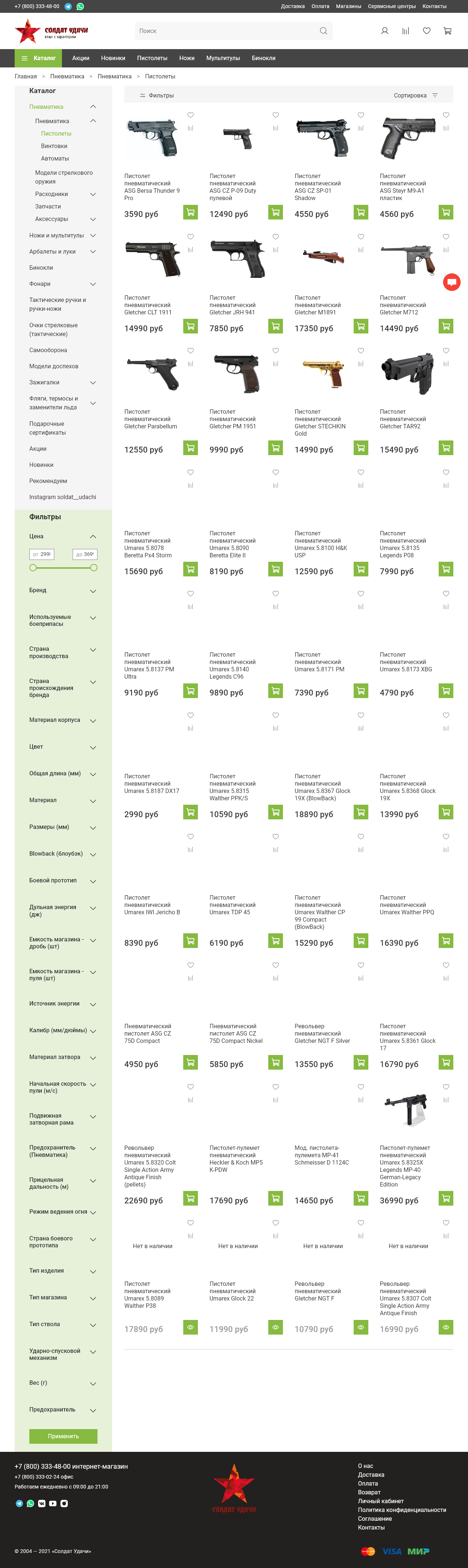Screen dimensions: 468x1568
Task: Open the red chat bubble widget
Action: click(x=452, y=282)
